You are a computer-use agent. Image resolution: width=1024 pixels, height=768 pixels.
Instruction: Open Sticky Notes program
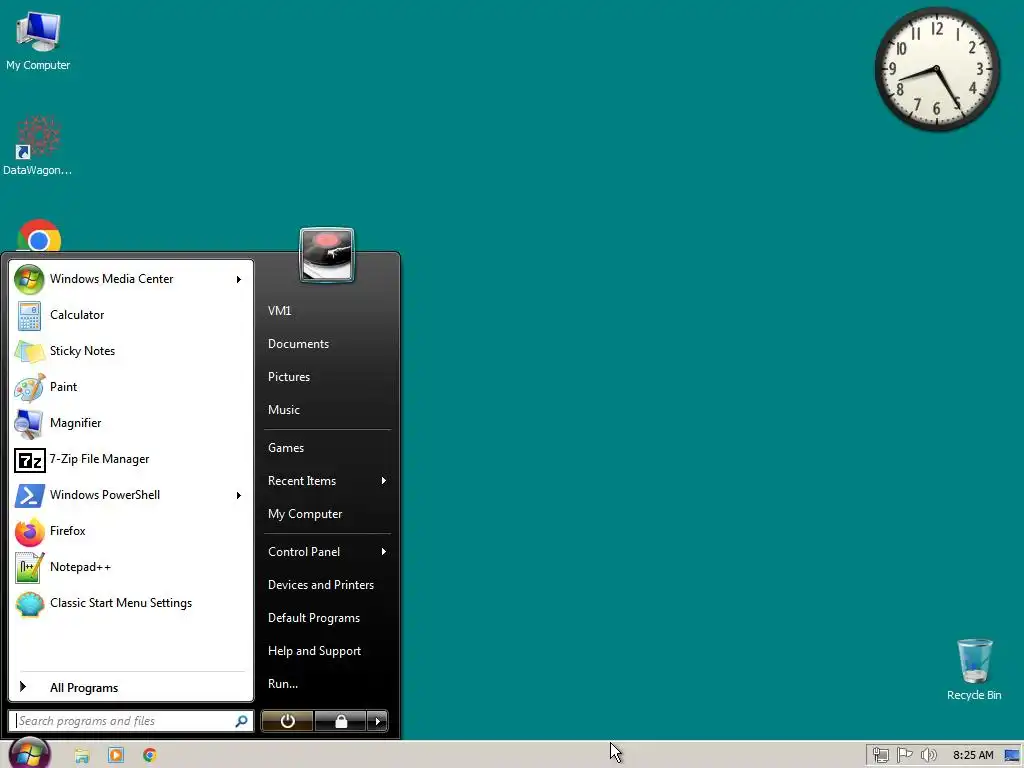click(131, 351)
